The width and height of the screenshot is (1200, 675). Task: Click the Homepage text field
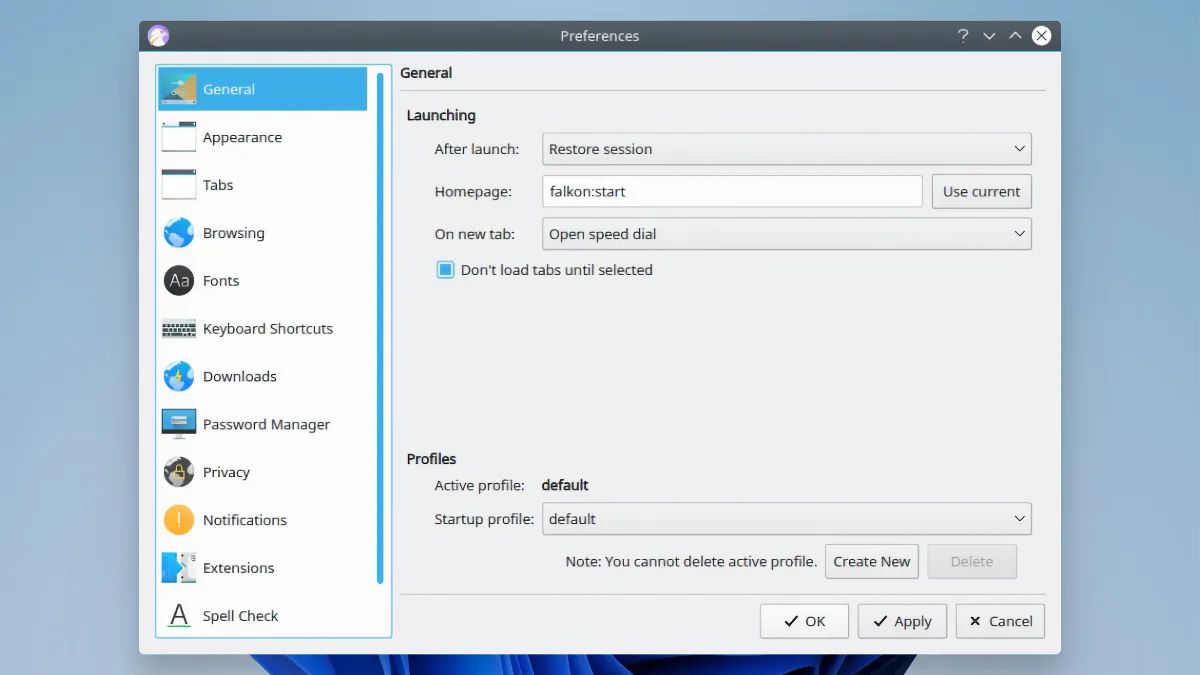[x=732, y=191]
